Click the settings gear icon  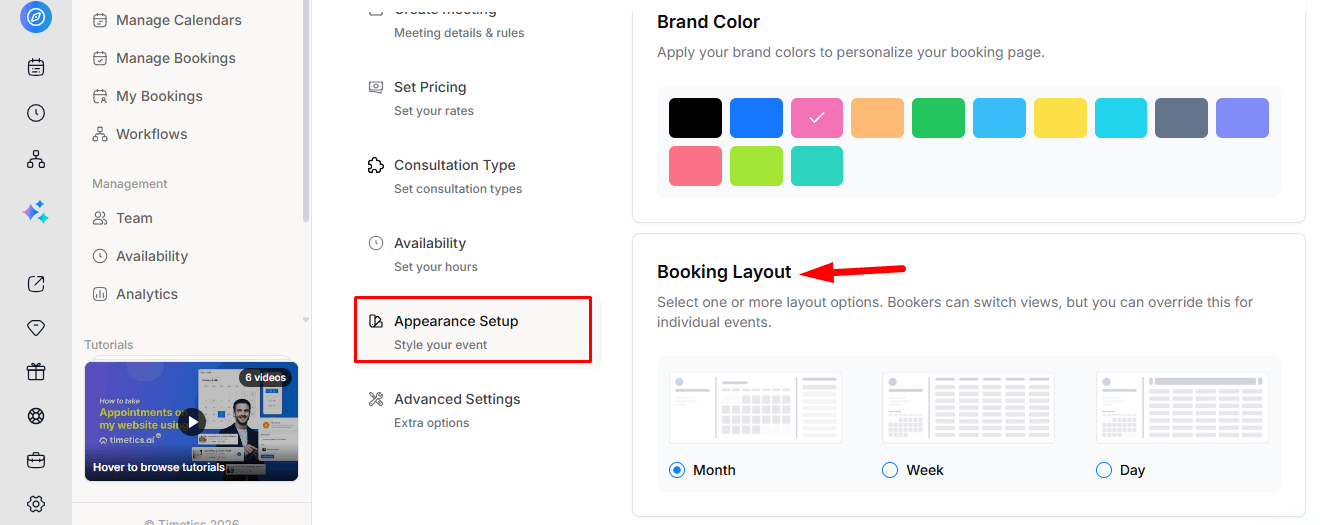tap(36, 504)
